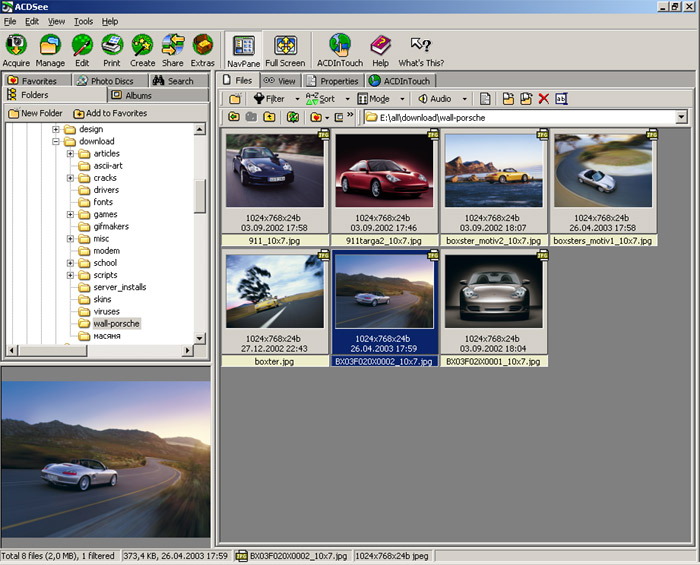Open the Edit menu

click(x=32, y=21)
